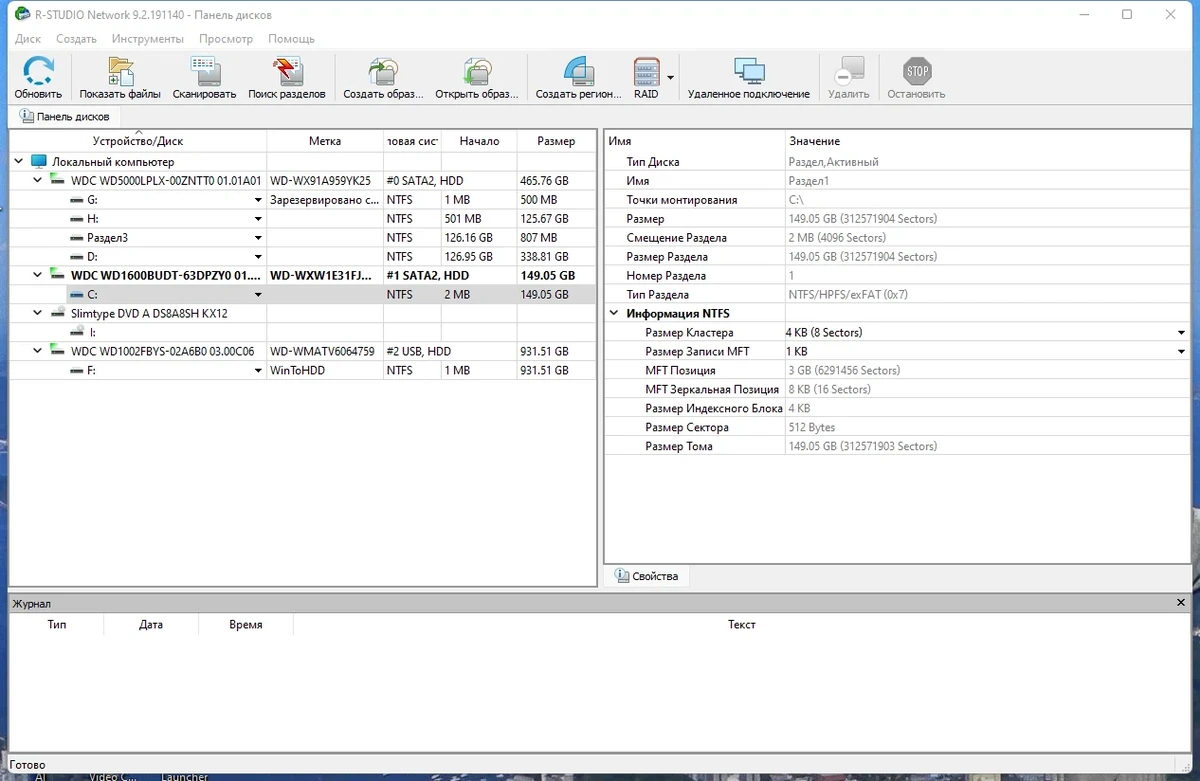Select the Свойства tab
The width and height of the screenshot is (1200, 781).
coord(647,576)
